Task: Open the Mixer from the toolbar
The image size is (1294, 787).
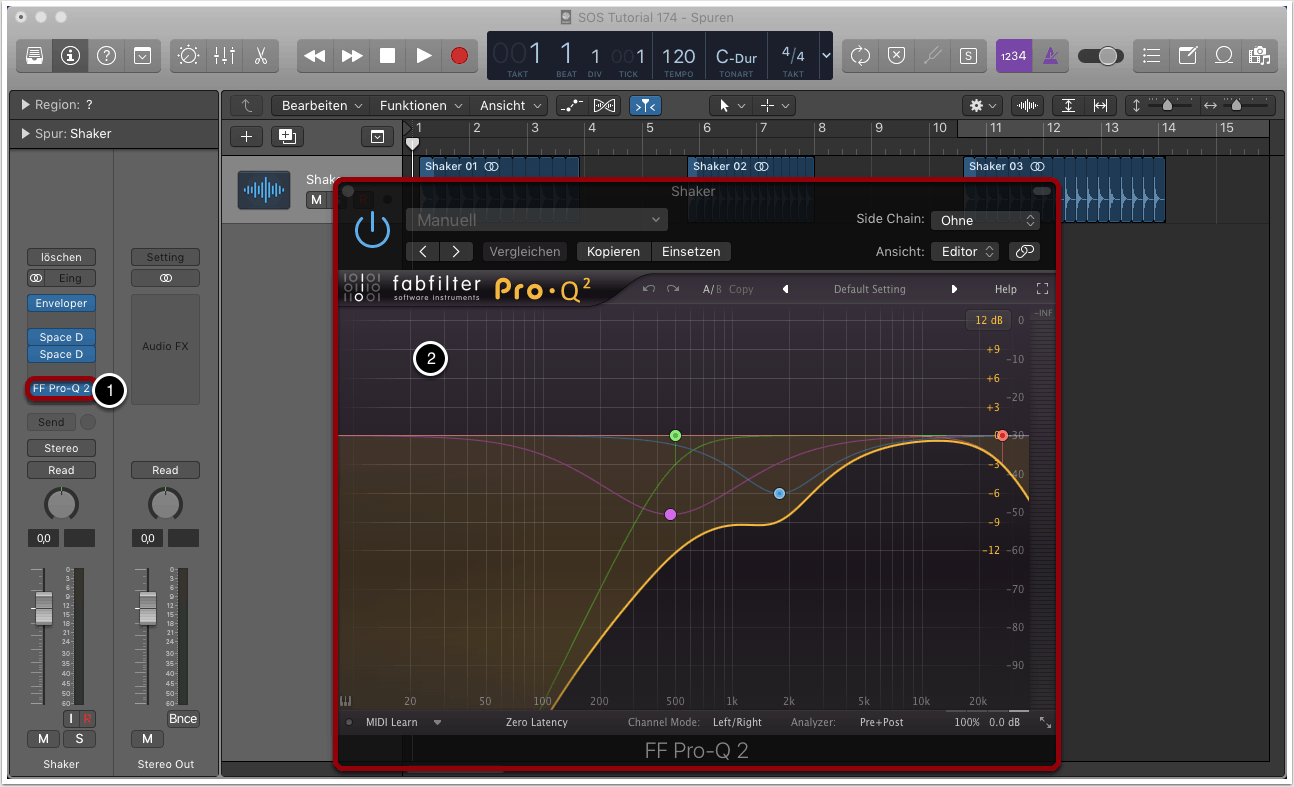Action: 224,56
